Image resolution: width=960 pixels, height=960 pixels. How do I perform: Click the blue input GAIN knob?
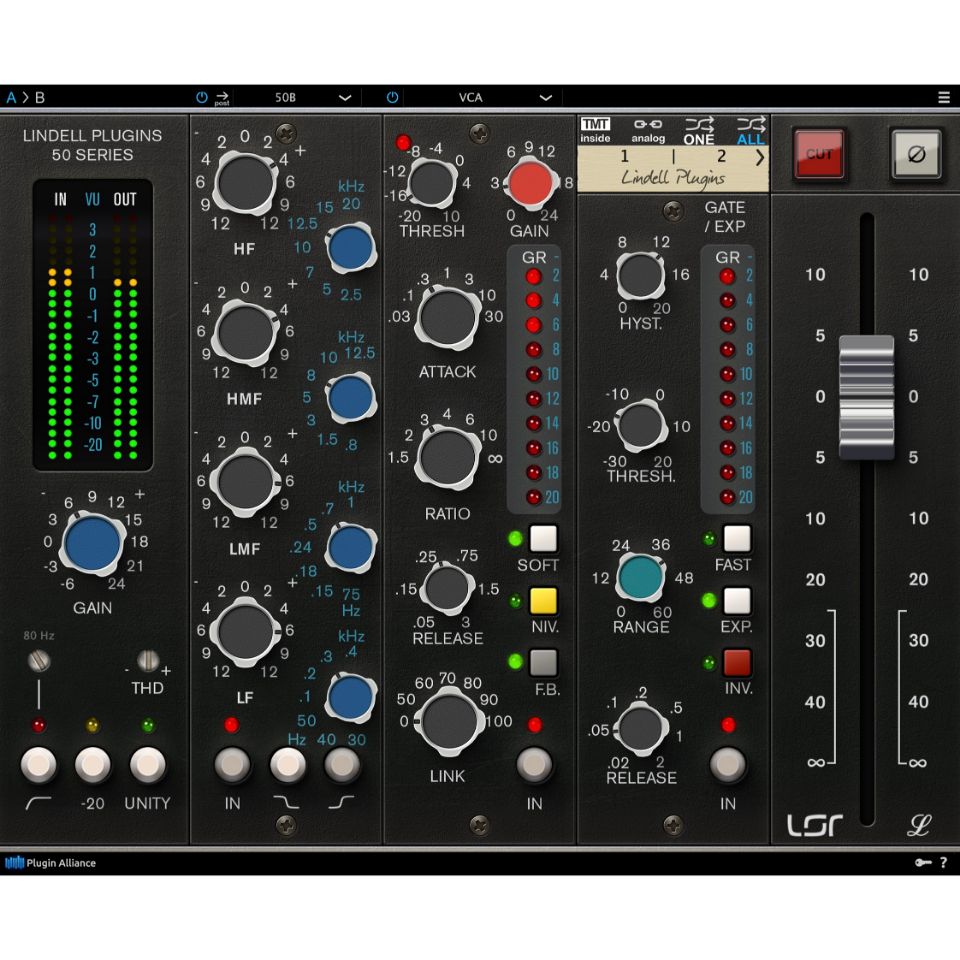92,543
